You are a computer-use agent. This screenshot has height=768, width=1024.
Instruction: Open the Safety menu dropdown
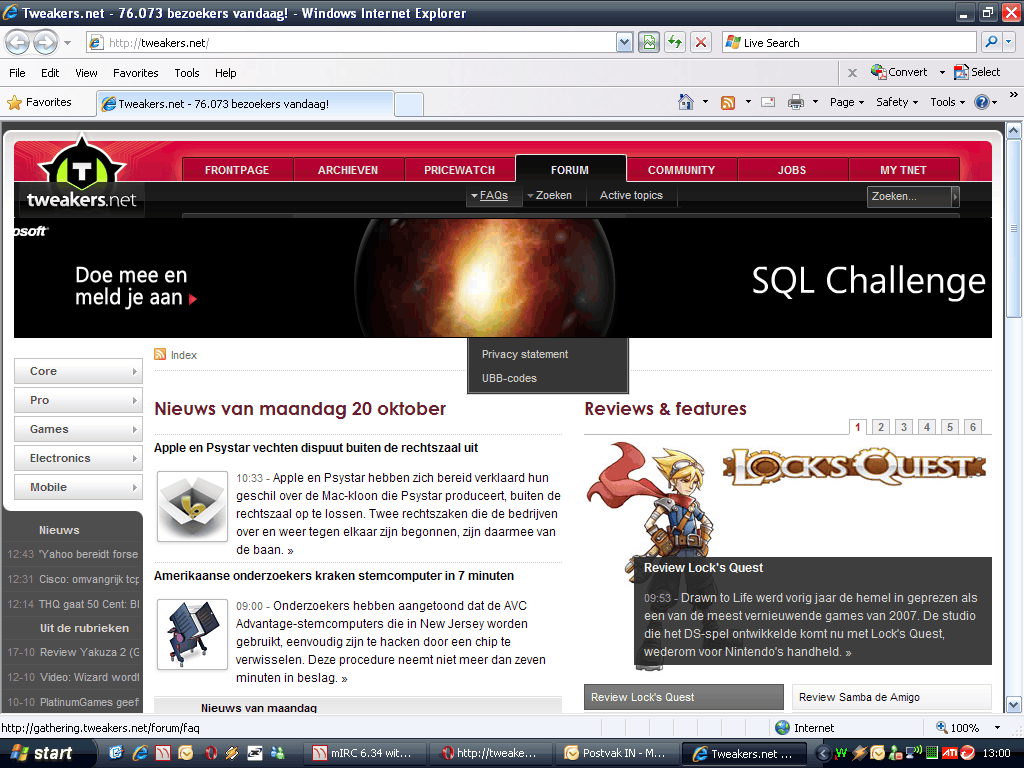897,103
